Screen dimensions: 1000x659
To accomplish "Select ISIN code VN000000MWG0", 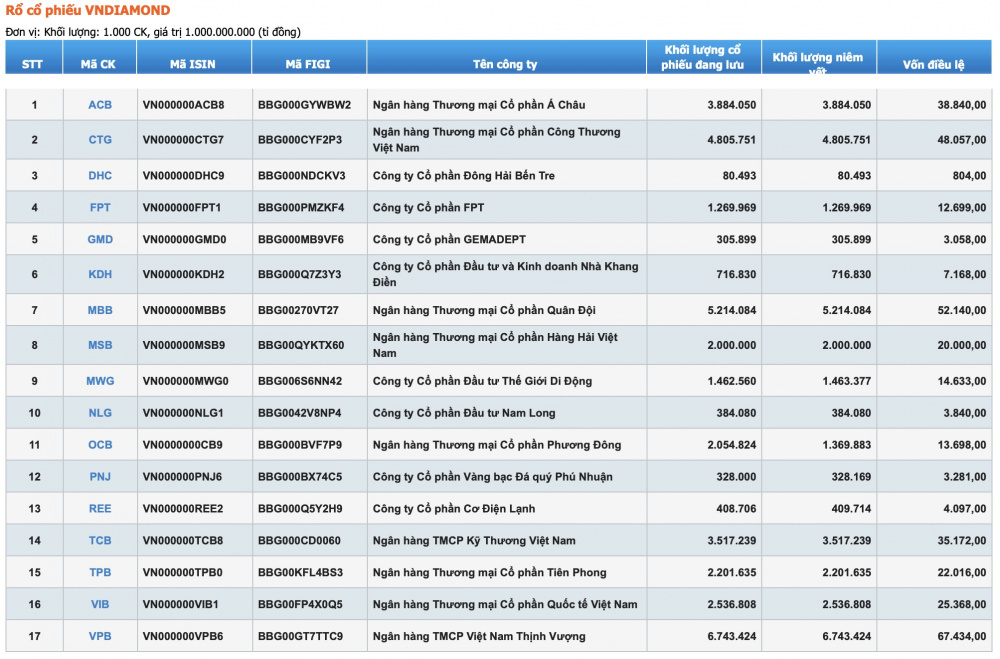I will pos(186,381).
